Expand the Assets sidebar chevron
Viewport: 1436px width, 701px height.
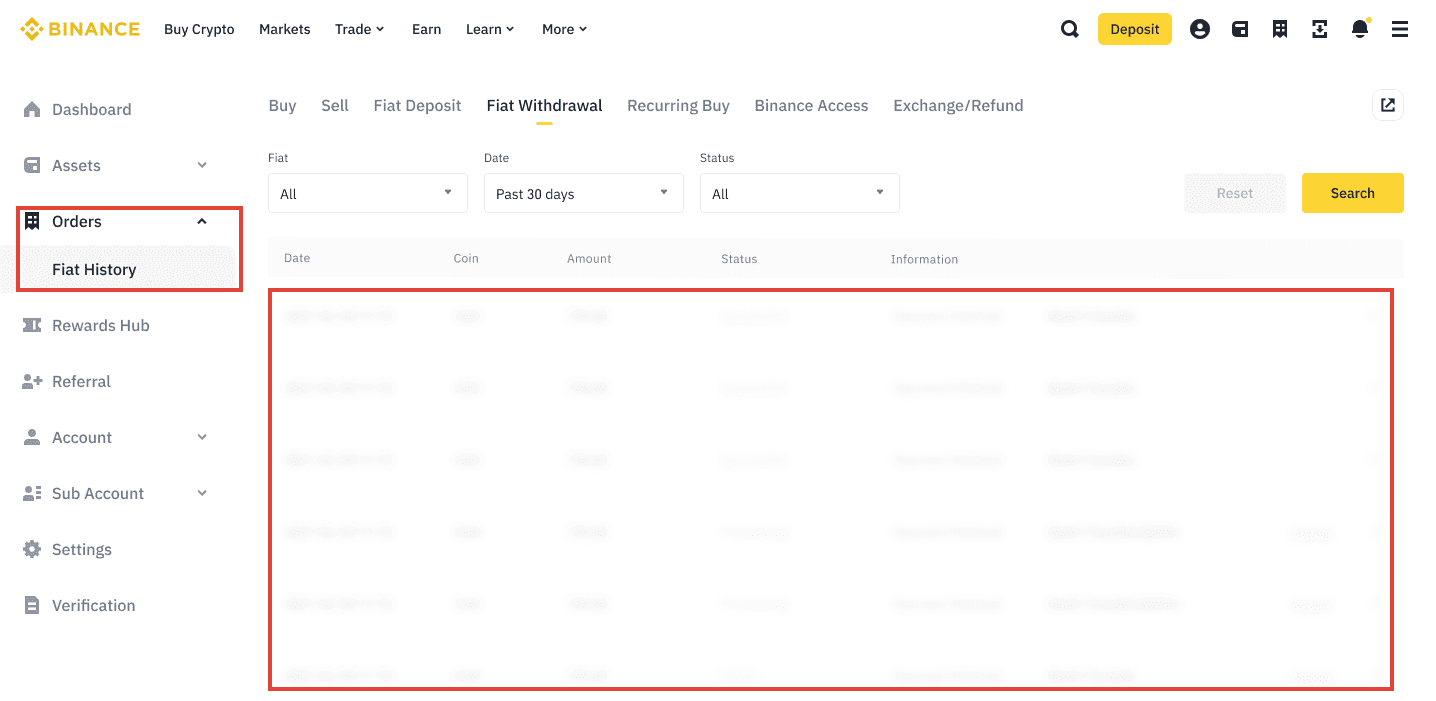[x=202, y=165]
